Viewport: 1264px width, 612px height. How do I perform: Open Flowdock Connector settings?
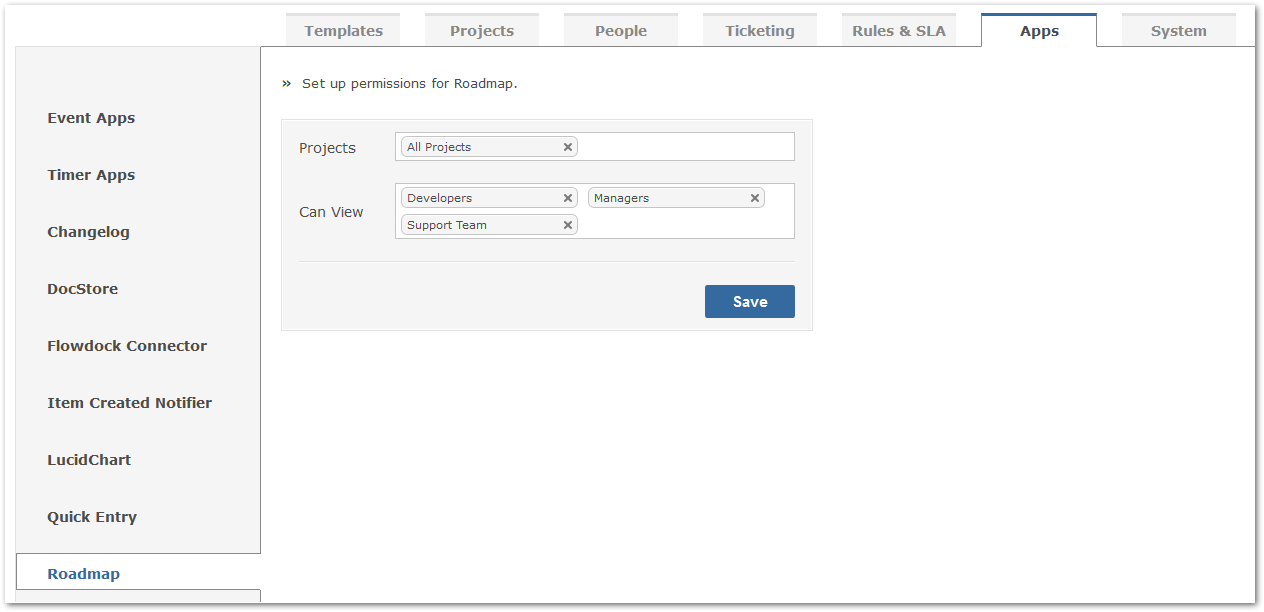[127, 346]
